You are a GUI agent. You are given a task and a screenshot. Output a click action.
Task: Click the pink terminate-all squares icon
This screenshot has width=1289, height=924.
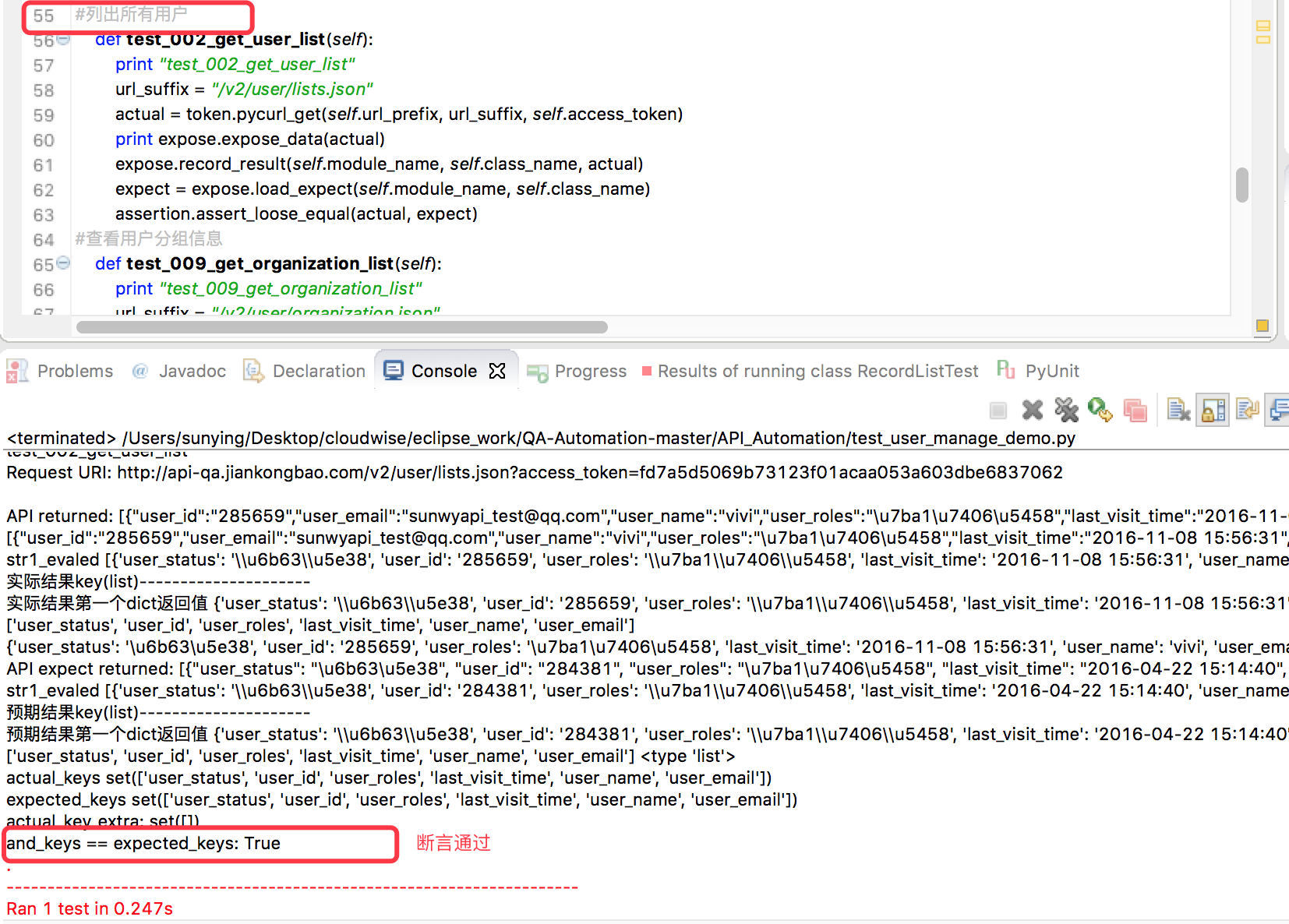click(x=1135, y=410)
